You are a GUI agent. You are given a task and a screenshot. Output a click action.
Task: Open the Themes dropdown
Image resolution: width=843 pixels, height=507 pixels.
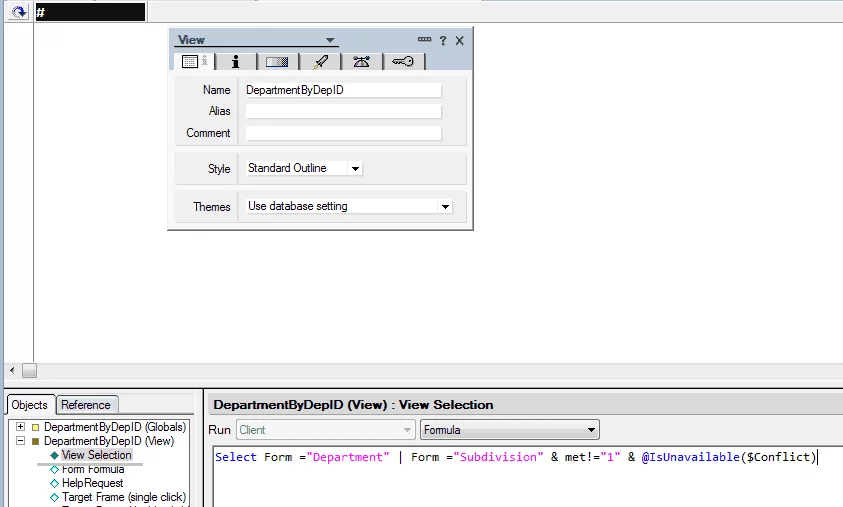(x=445, y=207)
